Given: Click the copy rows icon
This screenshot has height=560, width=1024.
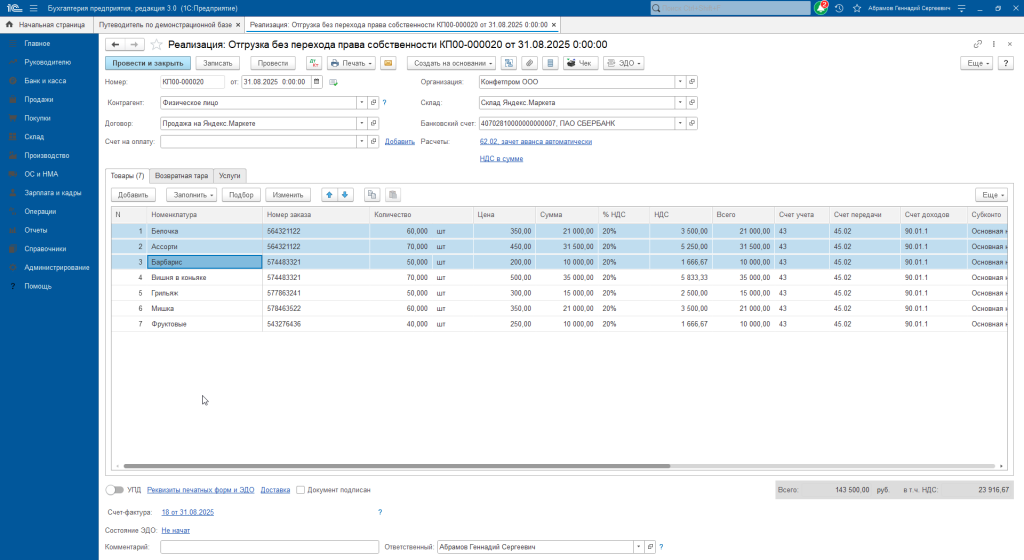Looking at the screenshot, I should click(x=372, y=195).
